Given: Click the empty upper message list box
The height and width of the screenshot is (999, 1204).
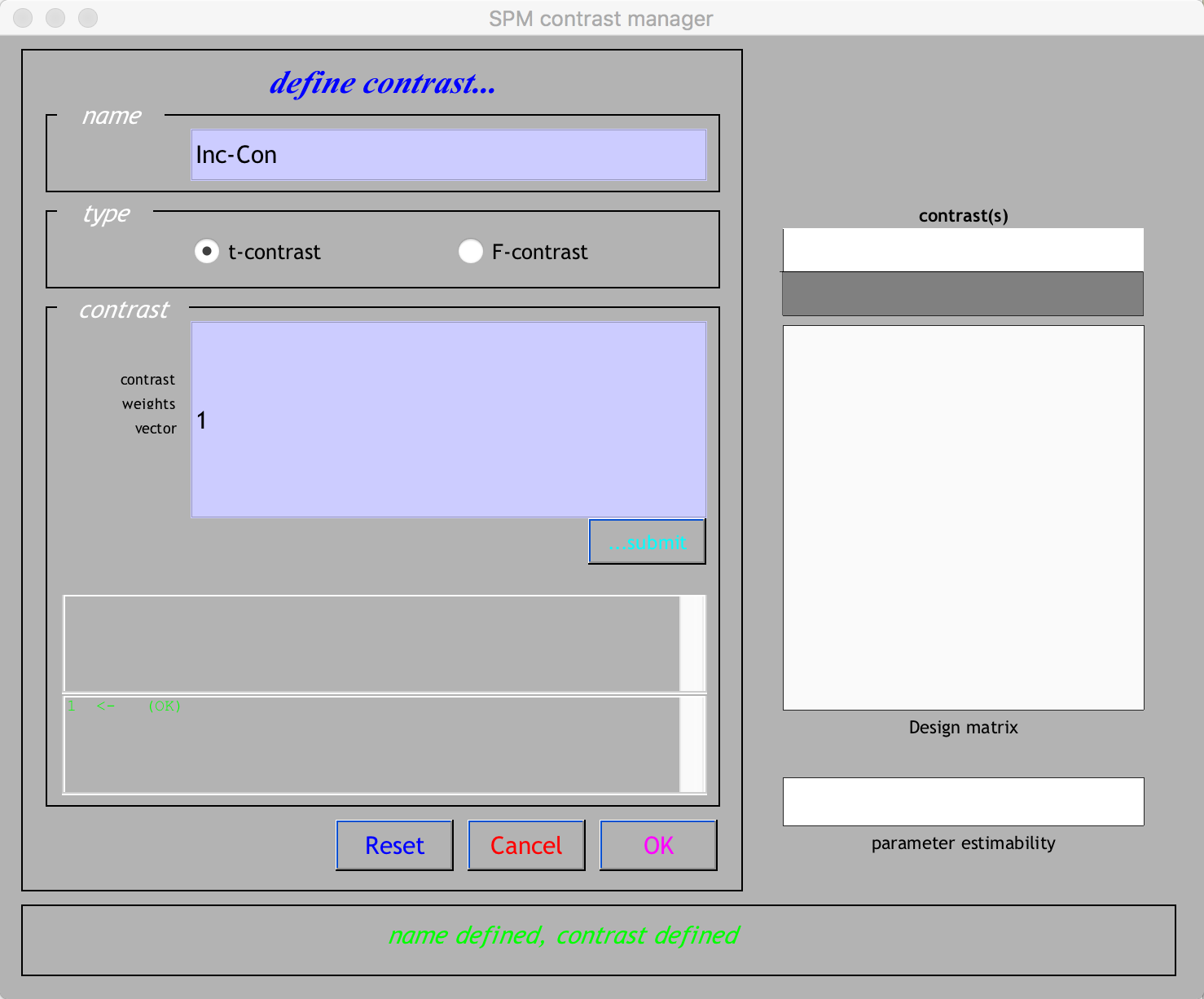Looking at the screenshot, I should coord(372,644).
